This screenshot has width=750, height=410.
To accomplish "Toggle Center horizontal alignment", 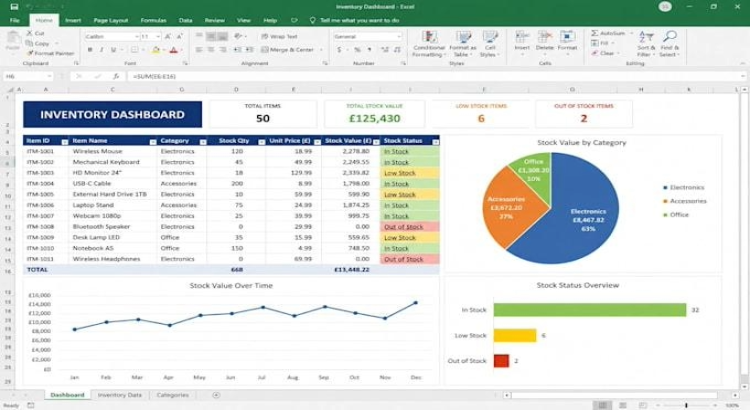I will [x=210, y=50].
